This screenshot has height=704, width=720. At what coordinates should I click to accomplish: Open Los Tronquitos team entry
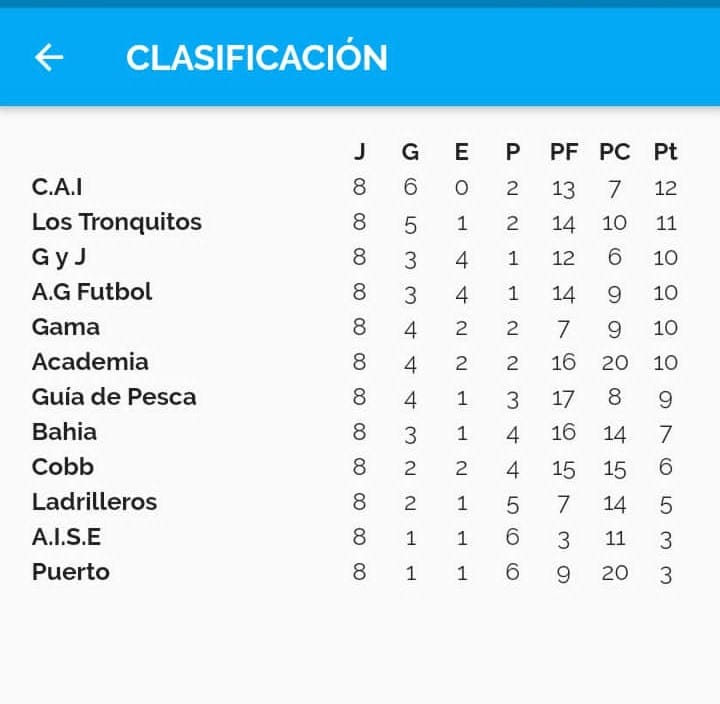tap(116, 222)
